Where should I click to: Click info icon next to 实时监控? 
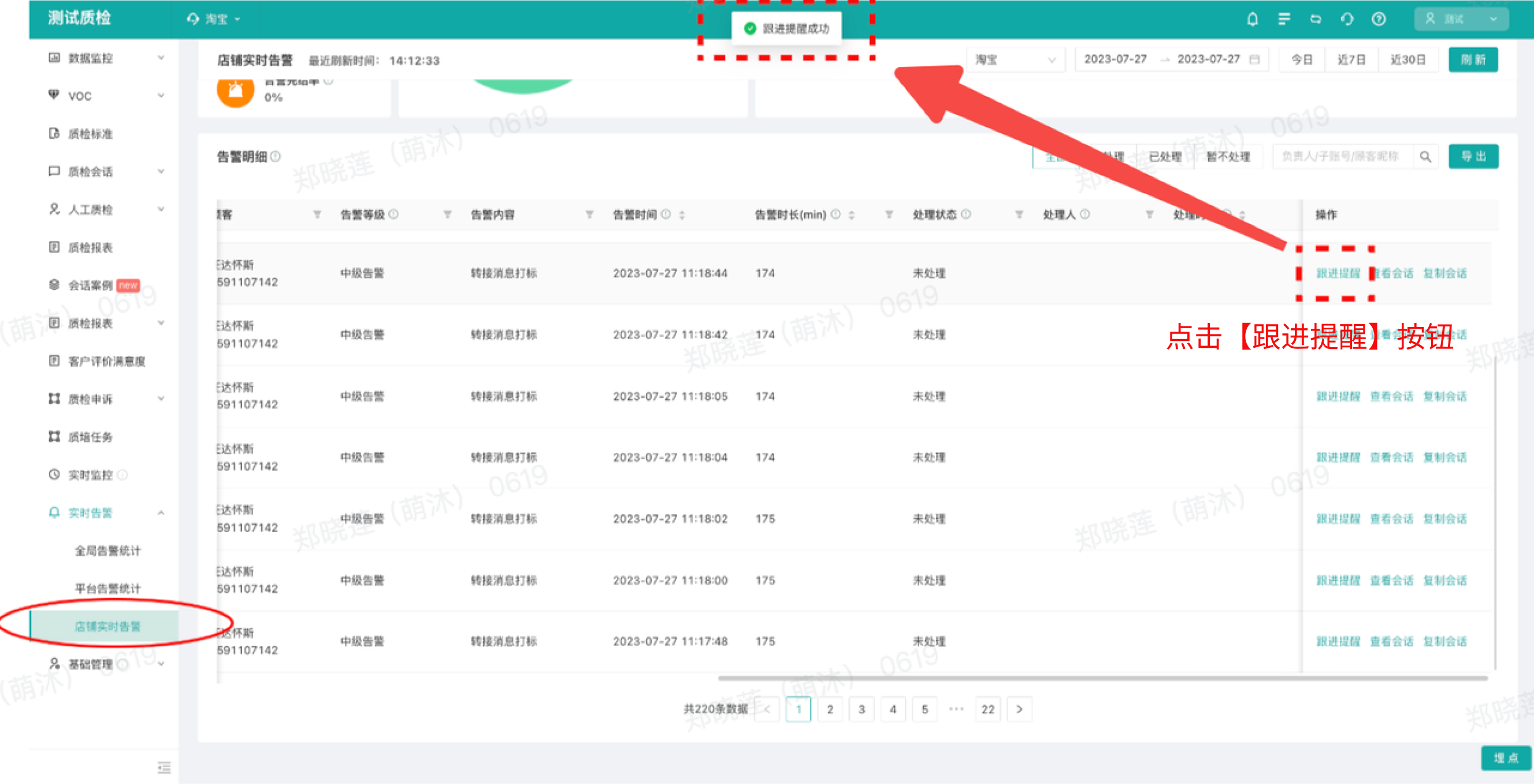(x=122, y=475)
